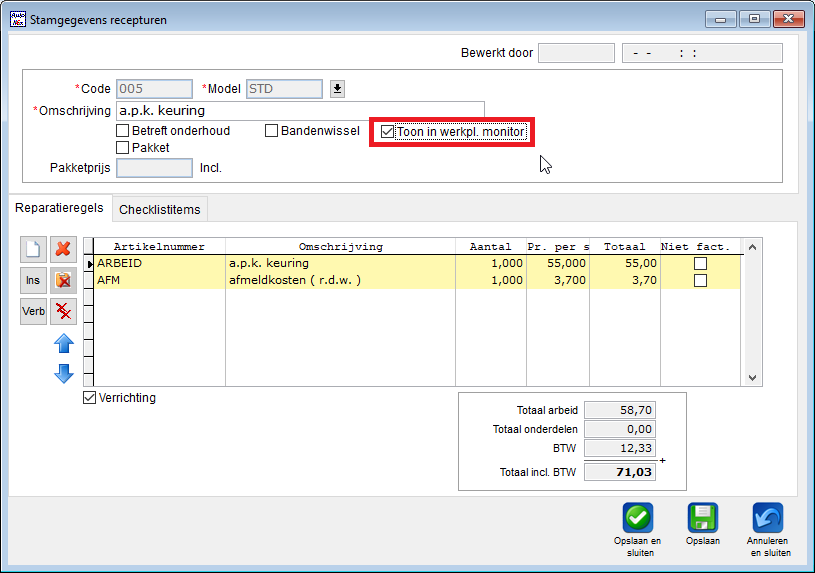Image resolution: width=815 pixels, height=573 pixels.
Task: Toggle the Bandenwissel checkbox
Action: click(271, 131)
